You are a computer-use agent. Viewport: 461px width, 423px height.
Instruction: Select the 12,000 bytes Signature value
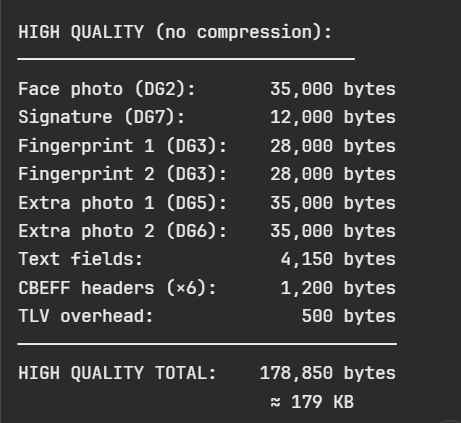point(333,117)
